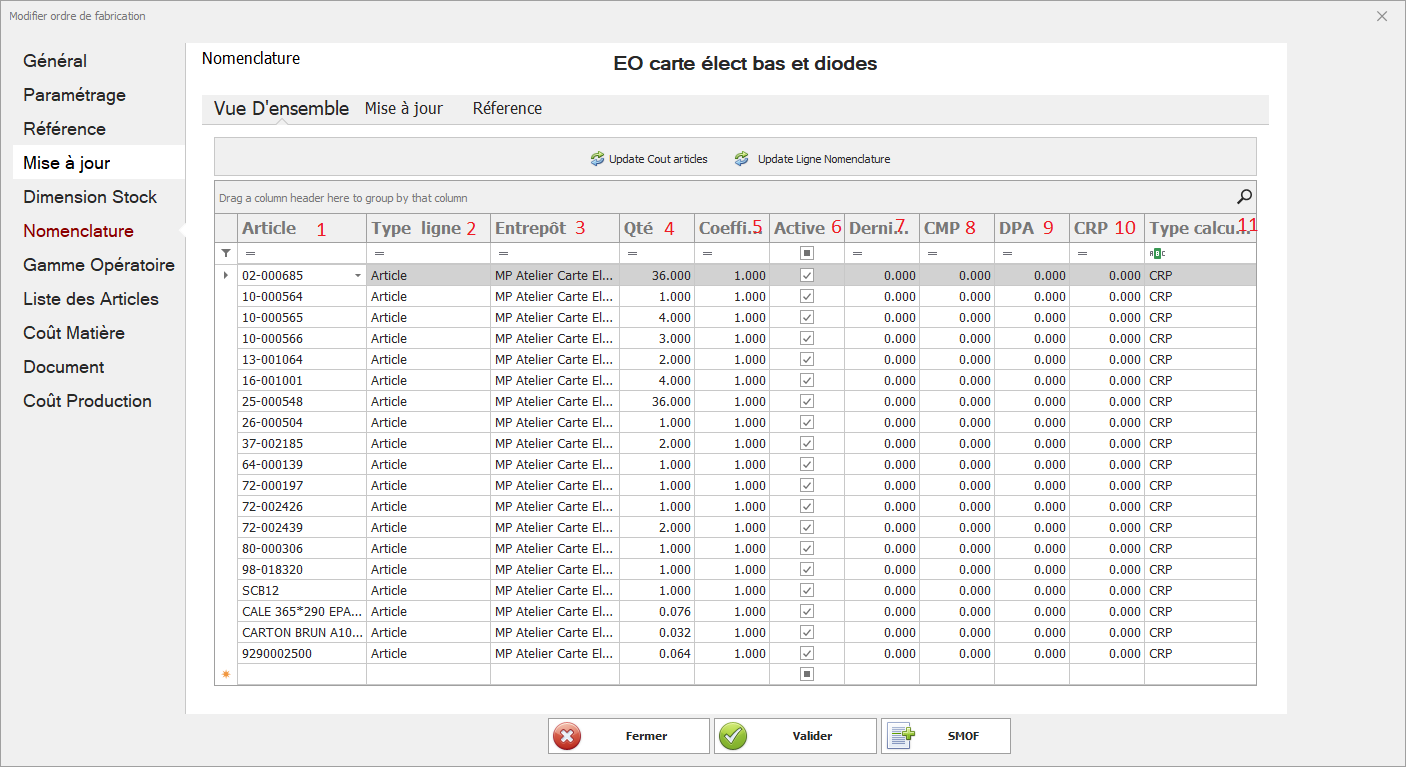Click the red X icon on Fermer

567,736
